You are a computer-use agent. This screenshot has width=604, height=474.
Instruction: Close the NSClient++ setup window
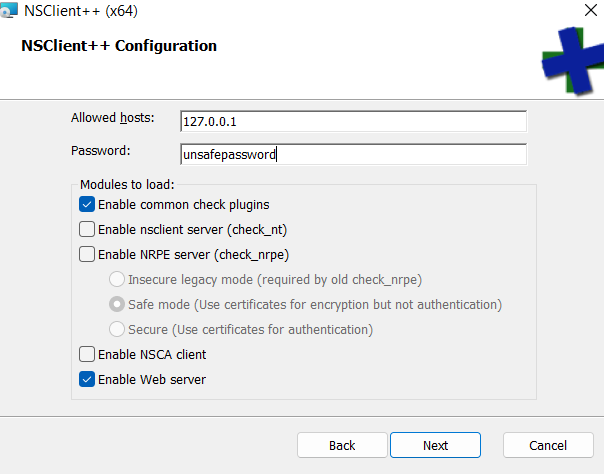point(591,10)
